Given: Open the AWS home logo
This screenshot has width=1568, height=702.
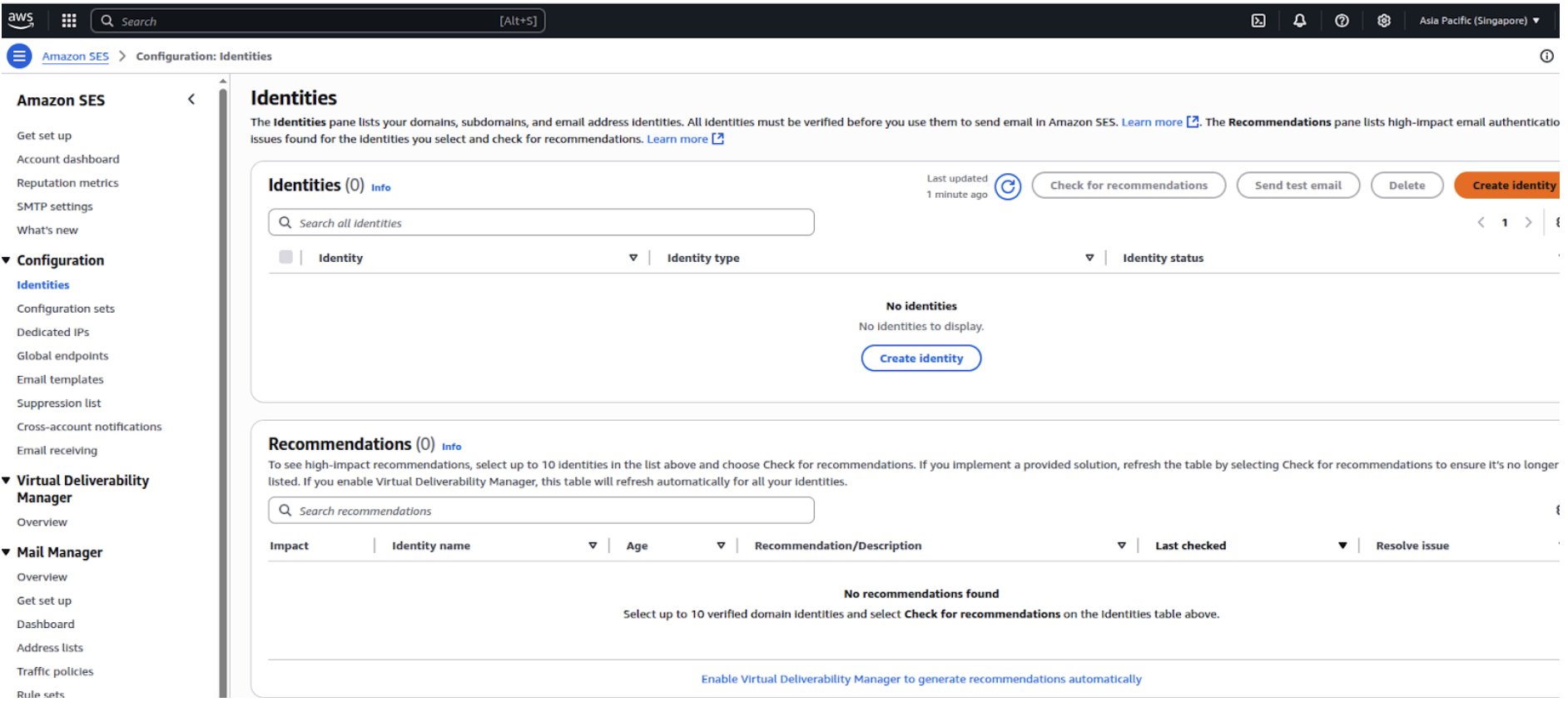Looking at the screenshot, I should [x=21, y=20].
